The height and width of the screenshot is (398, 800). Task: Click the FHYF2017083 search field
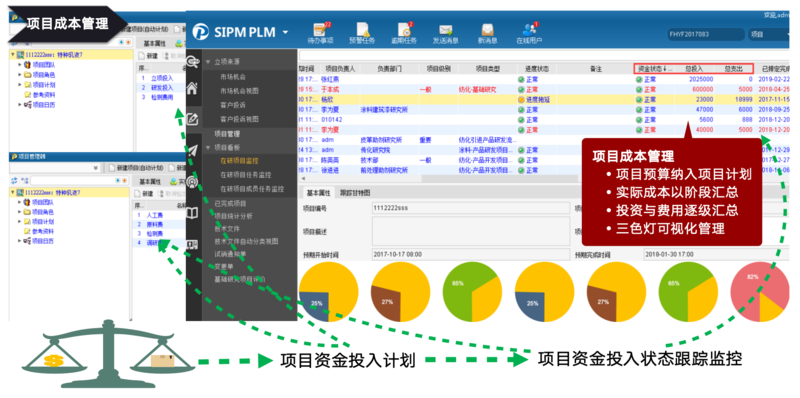[x=706, y=35]
